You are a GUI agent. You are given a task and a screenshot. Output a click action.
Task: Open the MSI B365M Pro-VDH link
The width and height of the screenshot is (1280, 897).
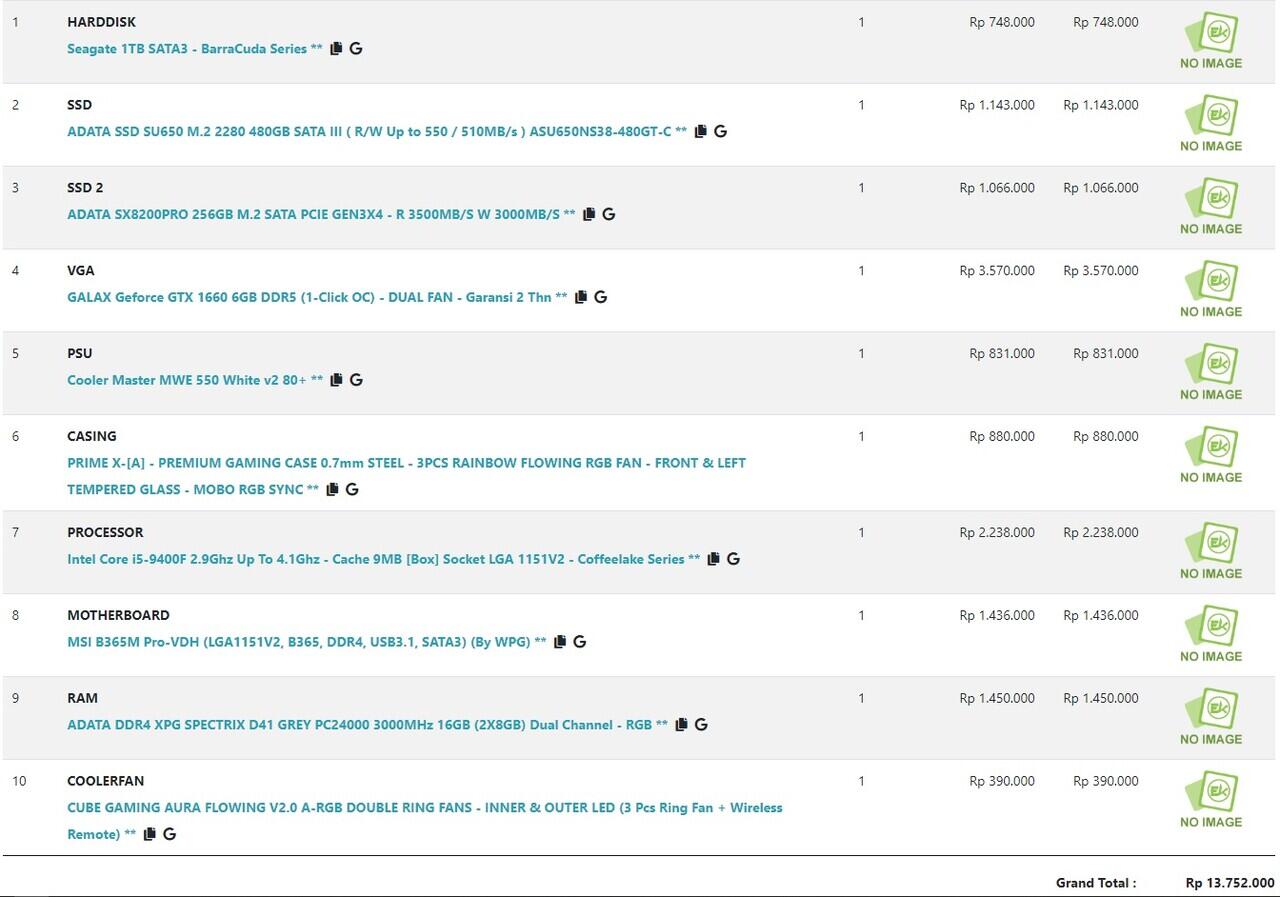click(x=307, y=643)
